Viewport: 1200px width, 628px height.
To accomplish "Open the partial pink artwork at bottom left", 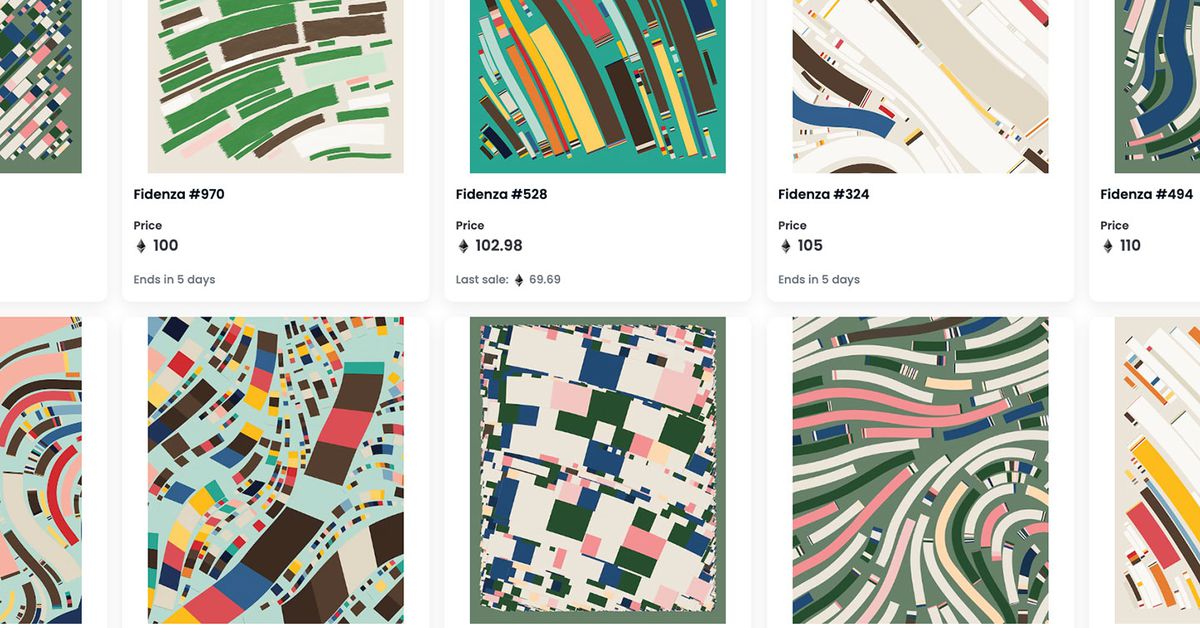I will point(41,470).
